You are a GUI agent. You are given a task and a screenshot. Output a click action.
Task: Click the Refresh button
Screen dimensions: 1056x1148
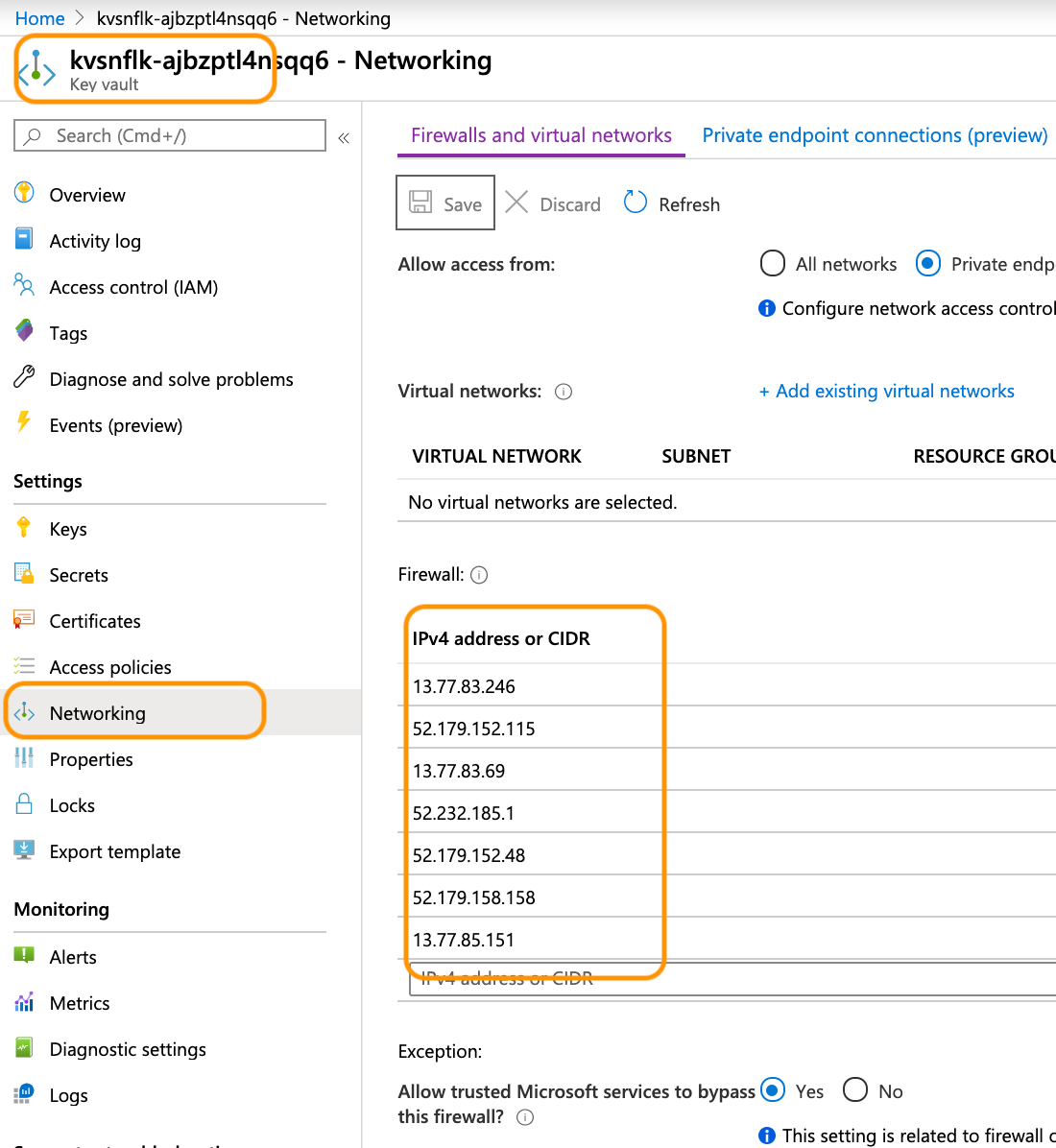coord(672,203)
